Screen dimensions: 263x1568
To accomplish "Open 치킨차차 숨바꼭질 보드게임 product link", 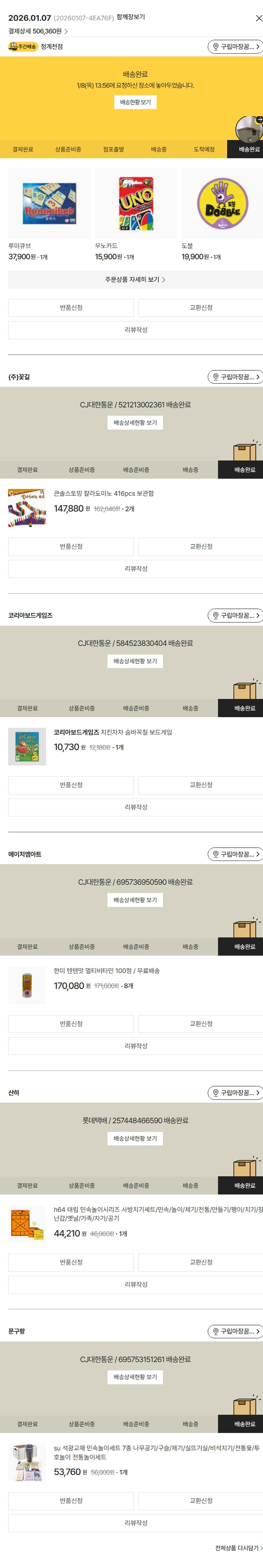I will 113,732.
